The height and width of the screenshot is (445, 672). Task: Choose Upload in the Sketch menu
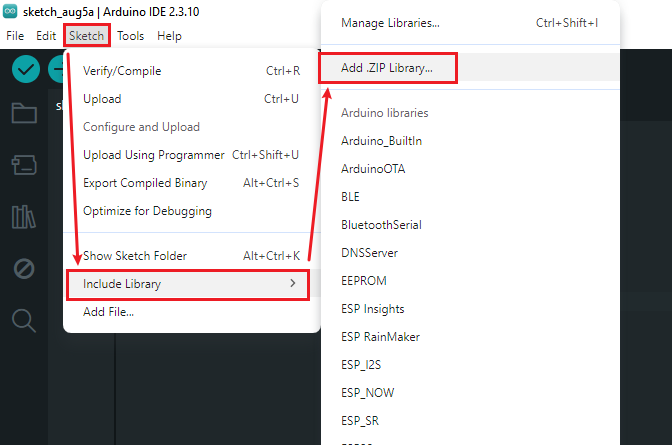192,99
